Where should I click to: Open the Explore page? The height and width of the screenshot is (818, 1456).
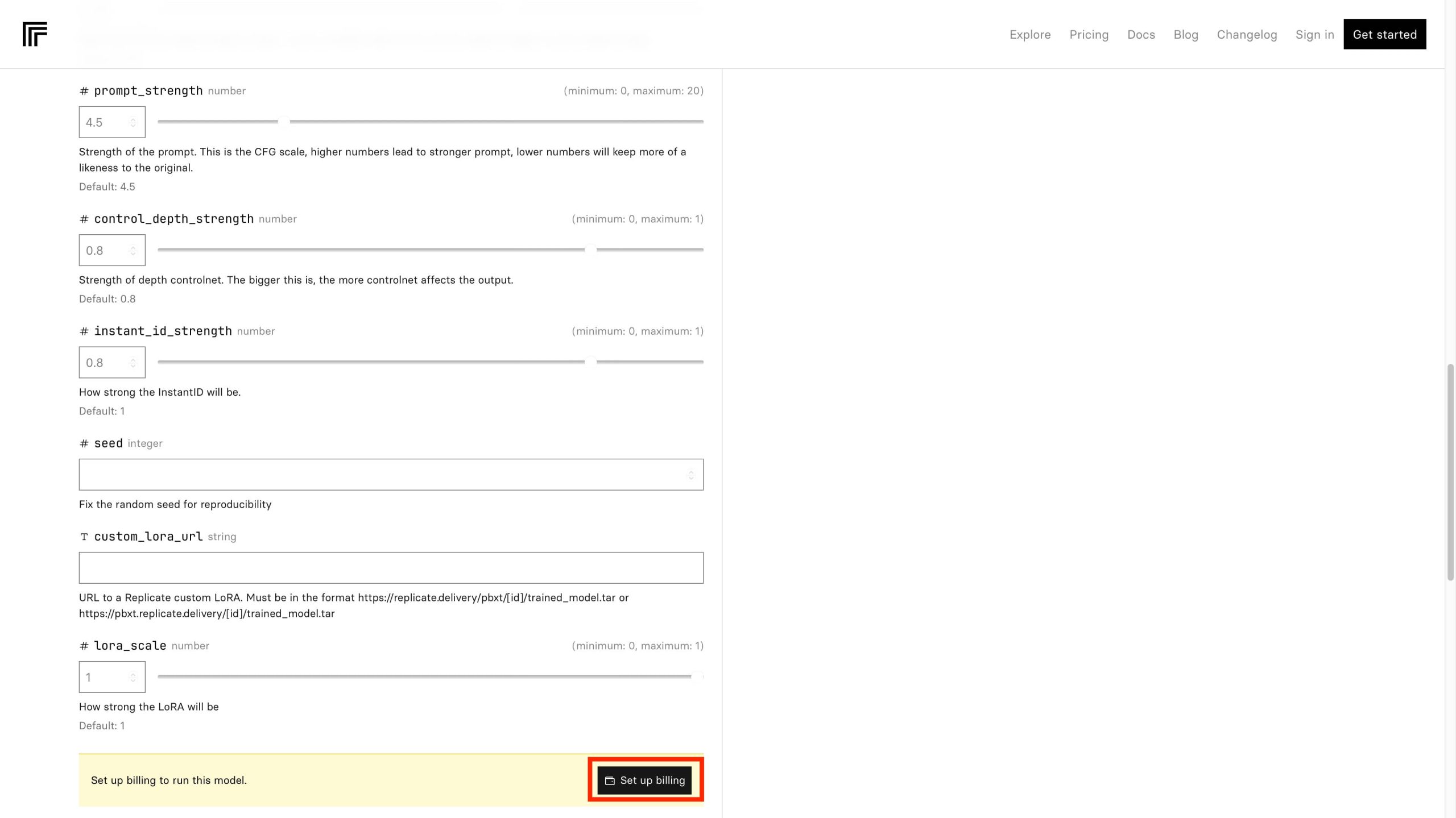click(1029, 35)
